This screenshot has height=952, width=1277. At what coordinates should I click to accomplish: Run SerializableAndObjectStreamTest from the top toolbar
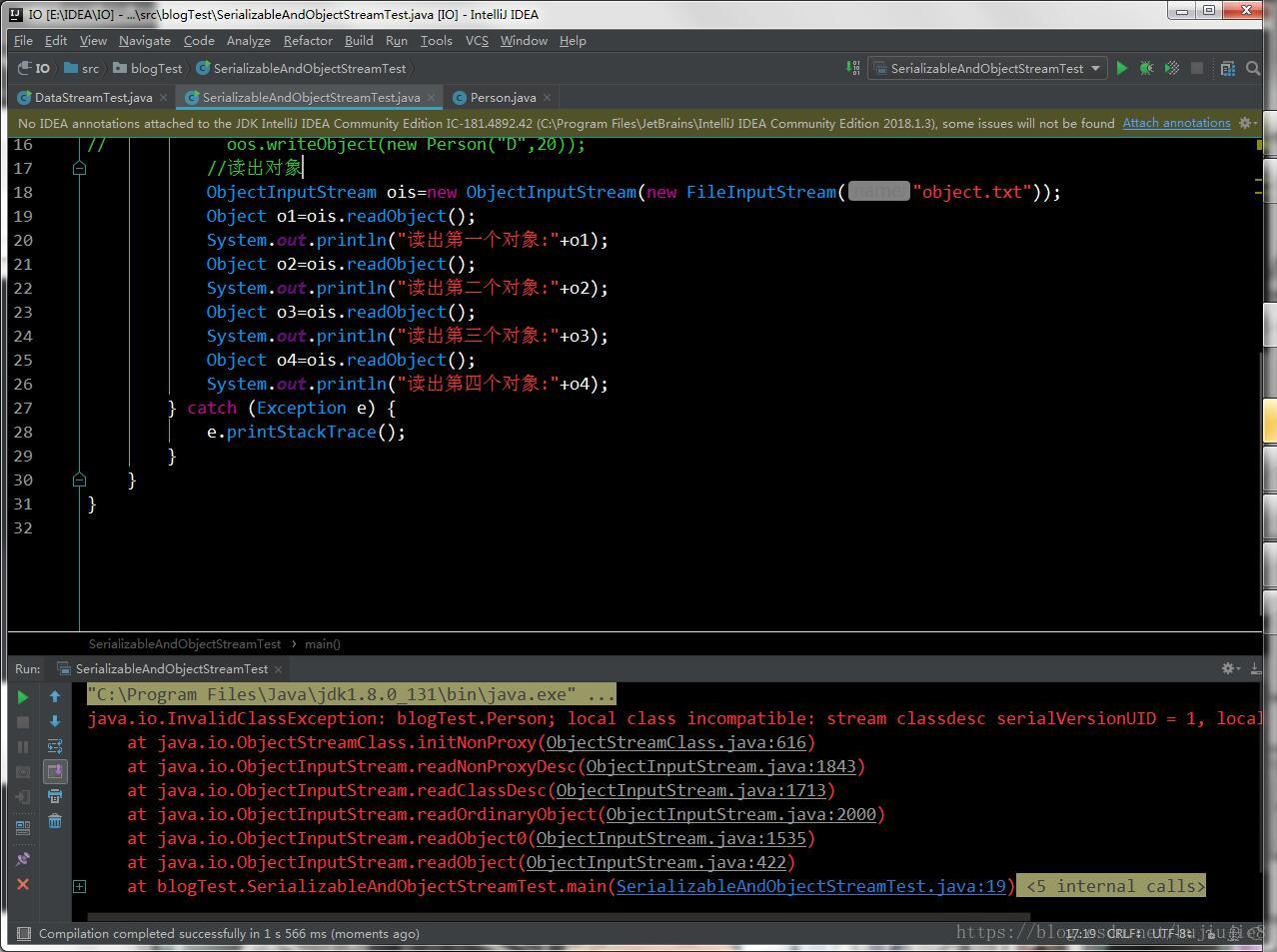1122,68
